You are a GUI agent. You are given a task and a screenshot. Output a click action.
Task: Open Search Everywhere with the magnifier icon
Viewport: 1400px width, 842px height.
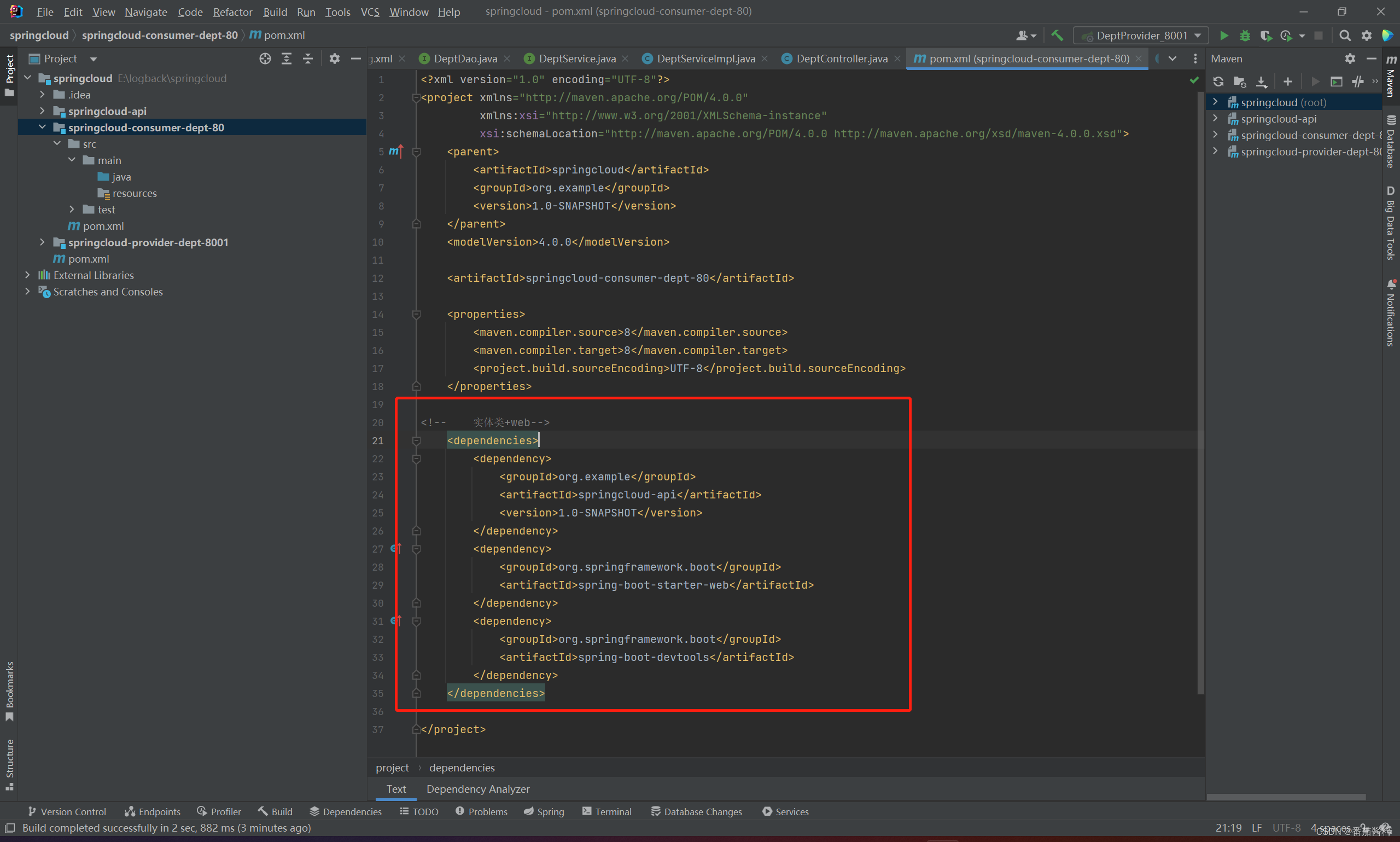[x=1344, y=36]
